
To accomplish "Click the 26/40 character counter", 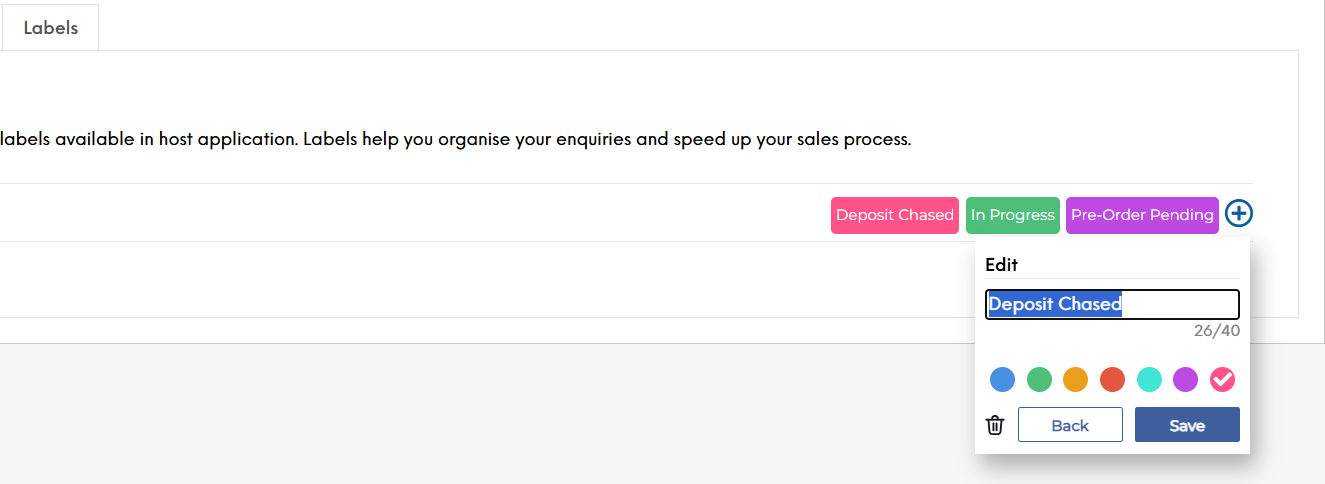I will [x=1216, y=331].
